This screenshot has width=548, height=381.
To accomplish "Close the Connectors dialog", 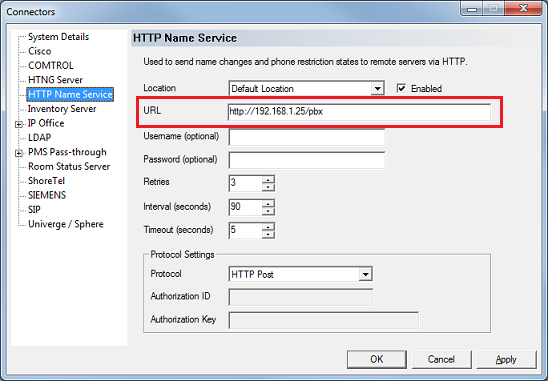I will coord(523,8).
